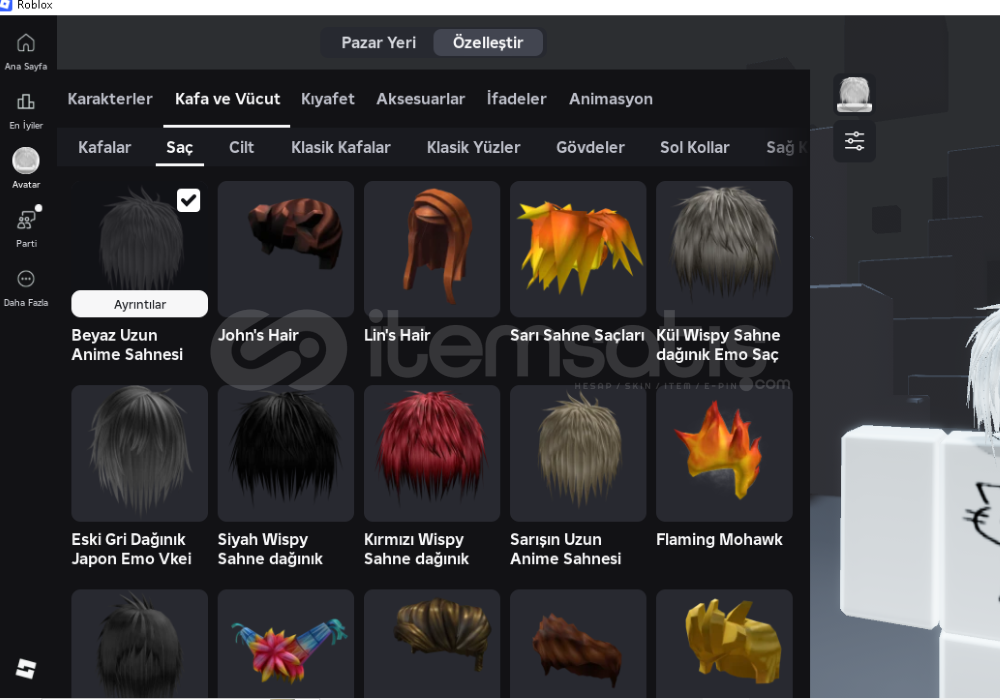
Task: Click the Kırmızı Wispy Sahne dağınık label
Action: pos(416,549)
